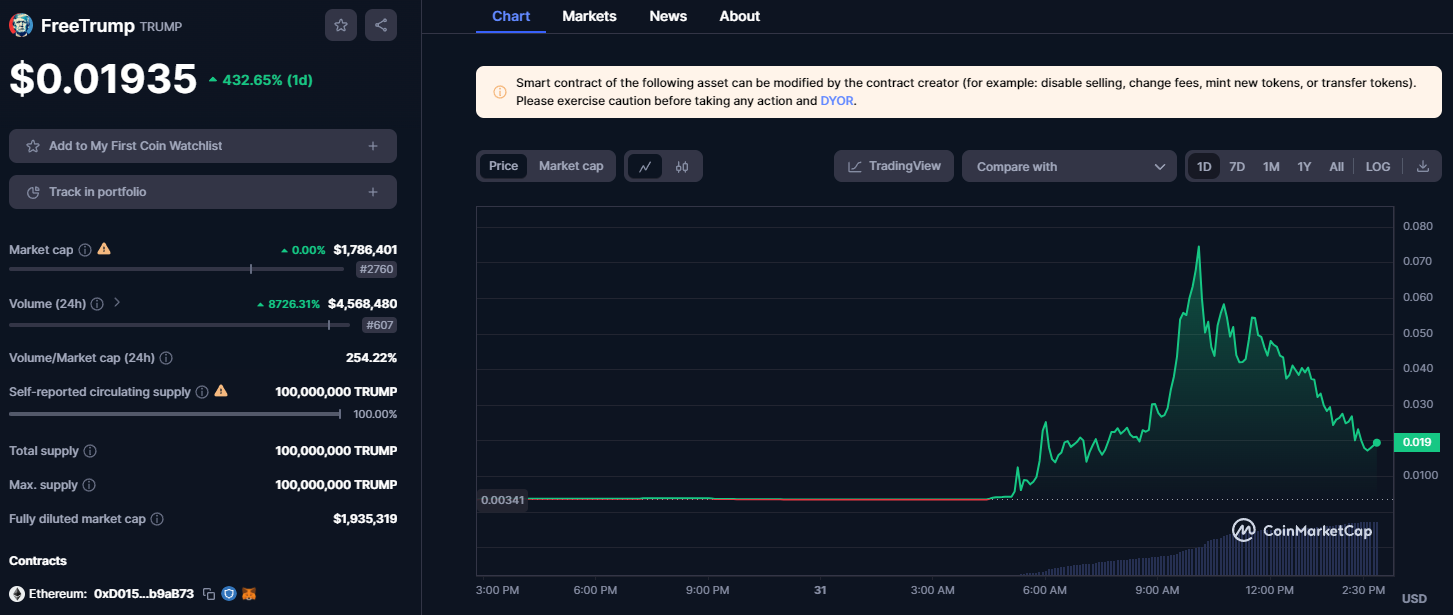The image size is (1453, 615).
Task: Click the 254.22% ratio value
Action: (x=371, y=358)
